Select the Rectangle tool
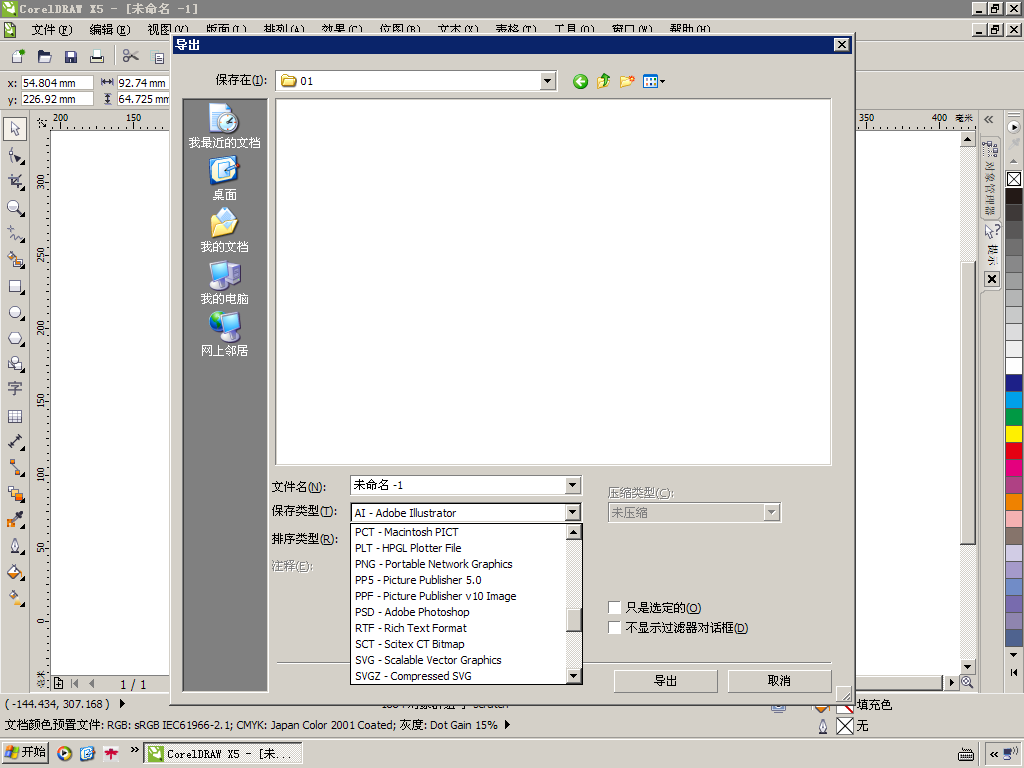Image resolution: width=1024 pixels, height=768 pixels. 15,287
